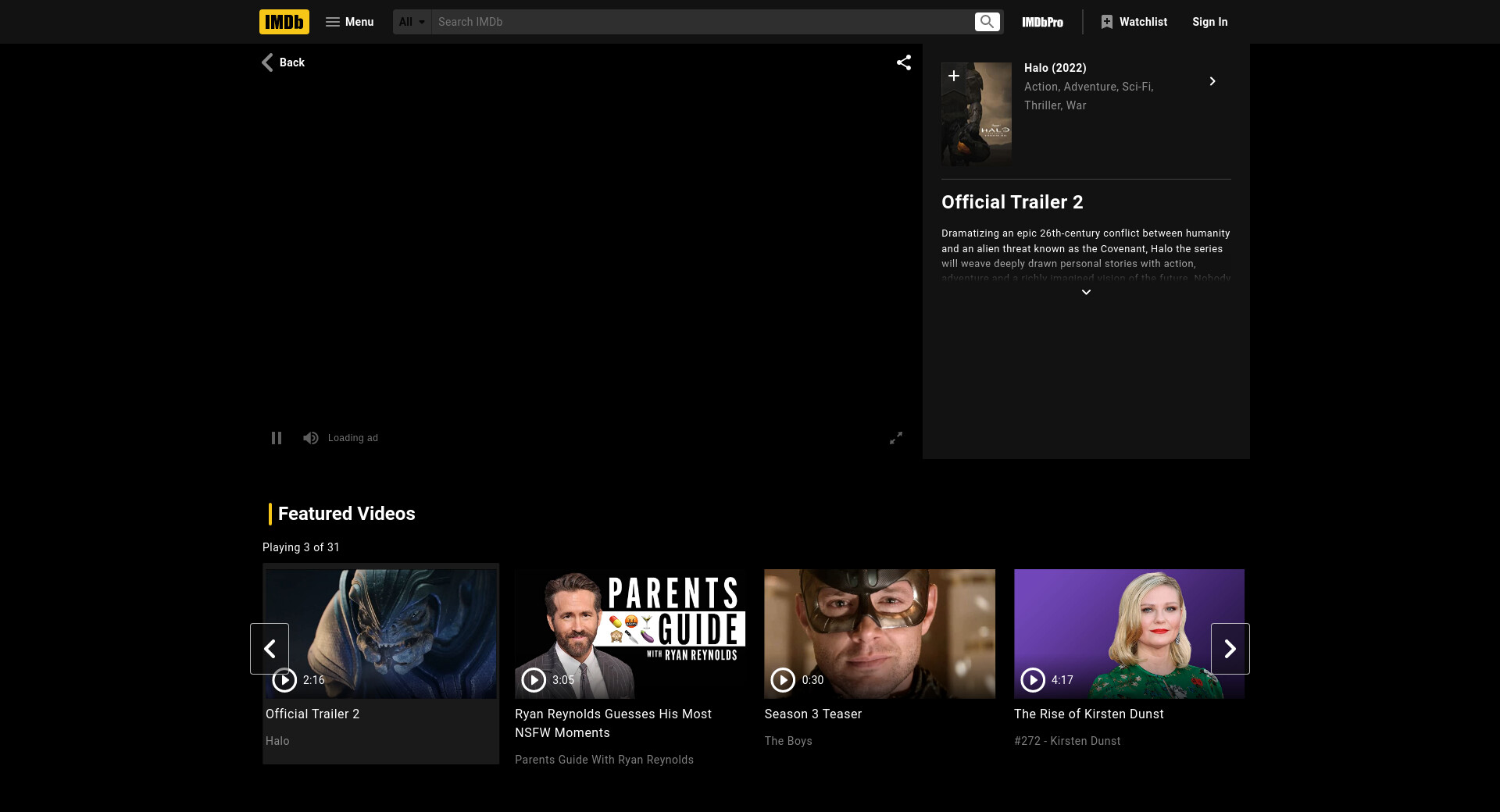Open Halo (2022) title page chevron

pos(1212,81)
